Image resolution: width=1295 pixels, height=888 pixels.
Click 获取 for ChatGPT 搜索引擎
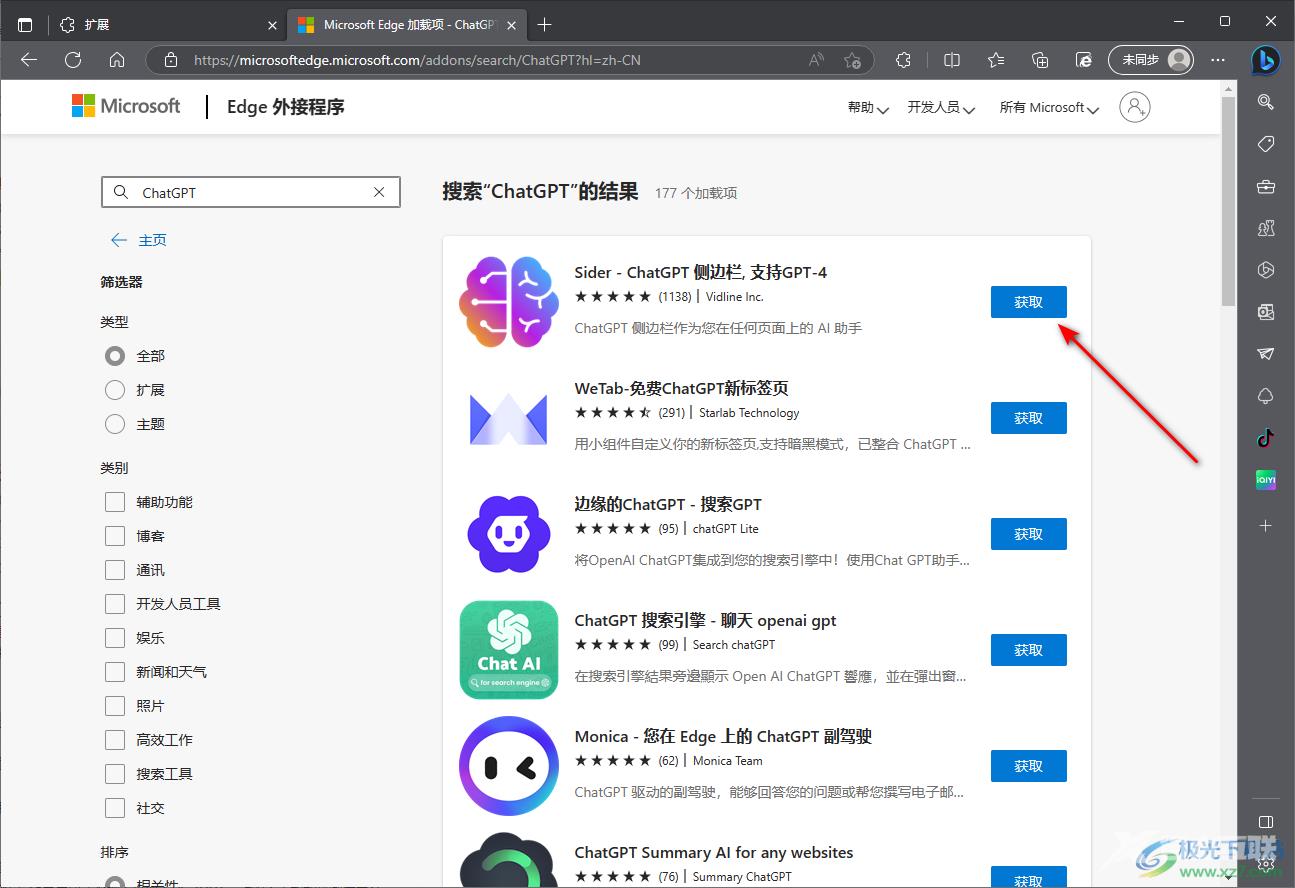[1028, 650]
